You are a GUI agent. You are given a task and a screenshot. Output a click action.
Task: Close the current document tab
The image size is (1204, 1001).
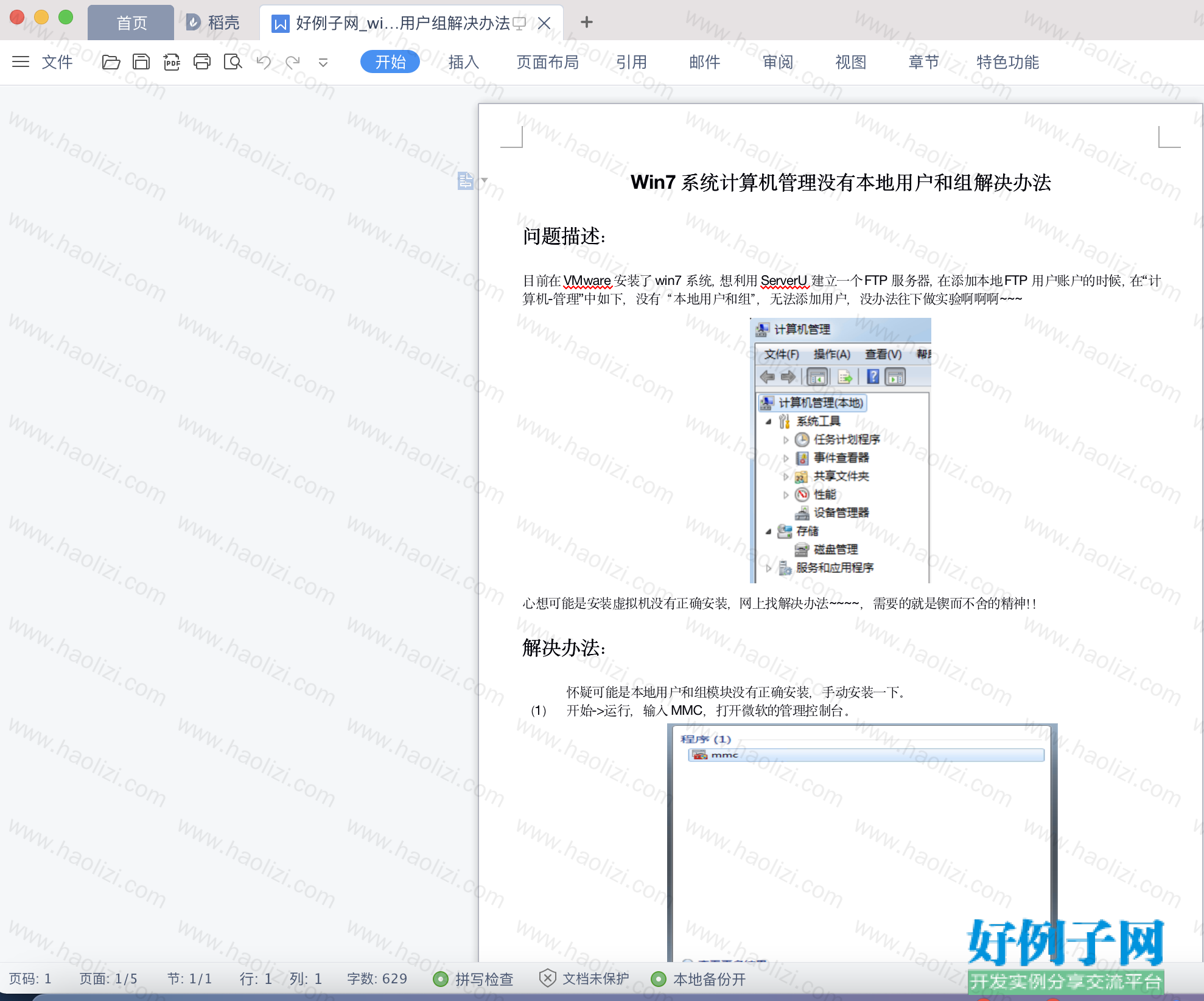(544, 23)
